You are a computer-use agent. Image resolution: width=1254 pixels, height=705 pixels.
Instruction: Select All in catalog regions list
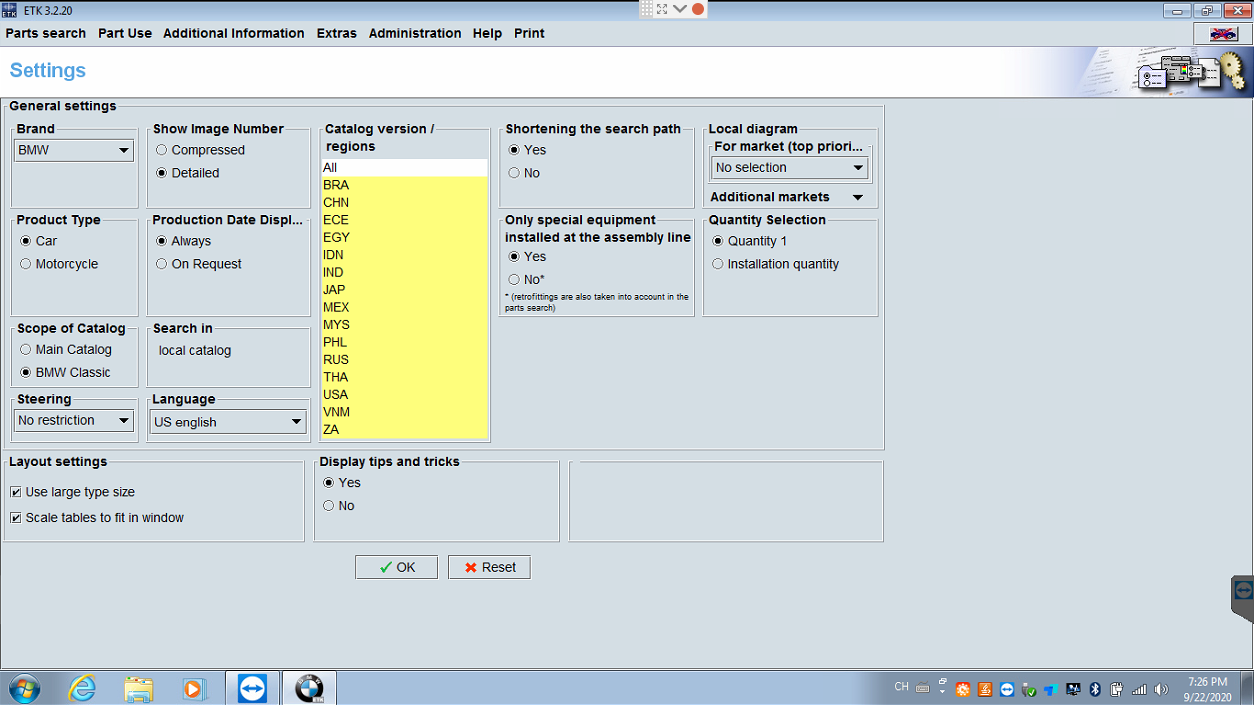405,168
